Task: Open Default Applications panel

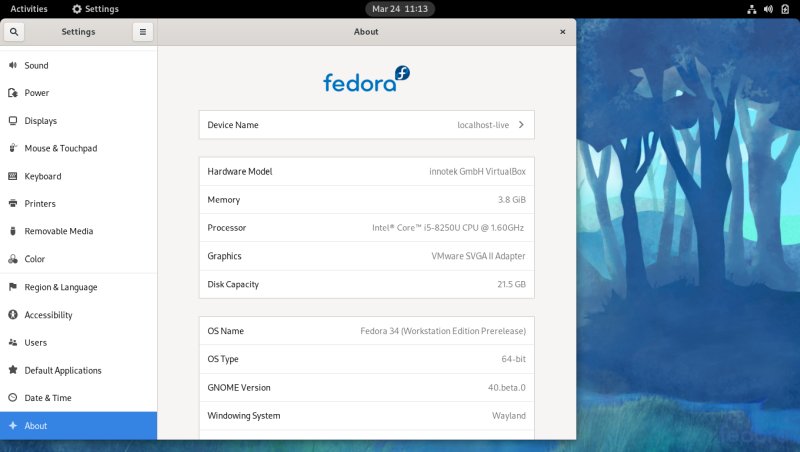Action: pyautogui.click(x=62, y=370)
